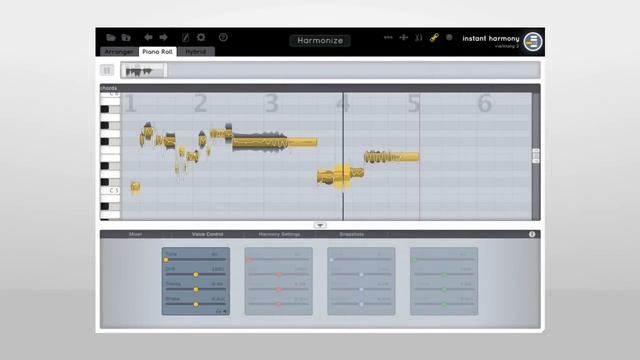This screenshot has height=360, width=640.
Task: Click the yellow Timing slider knob
Action: pos(196,289)
